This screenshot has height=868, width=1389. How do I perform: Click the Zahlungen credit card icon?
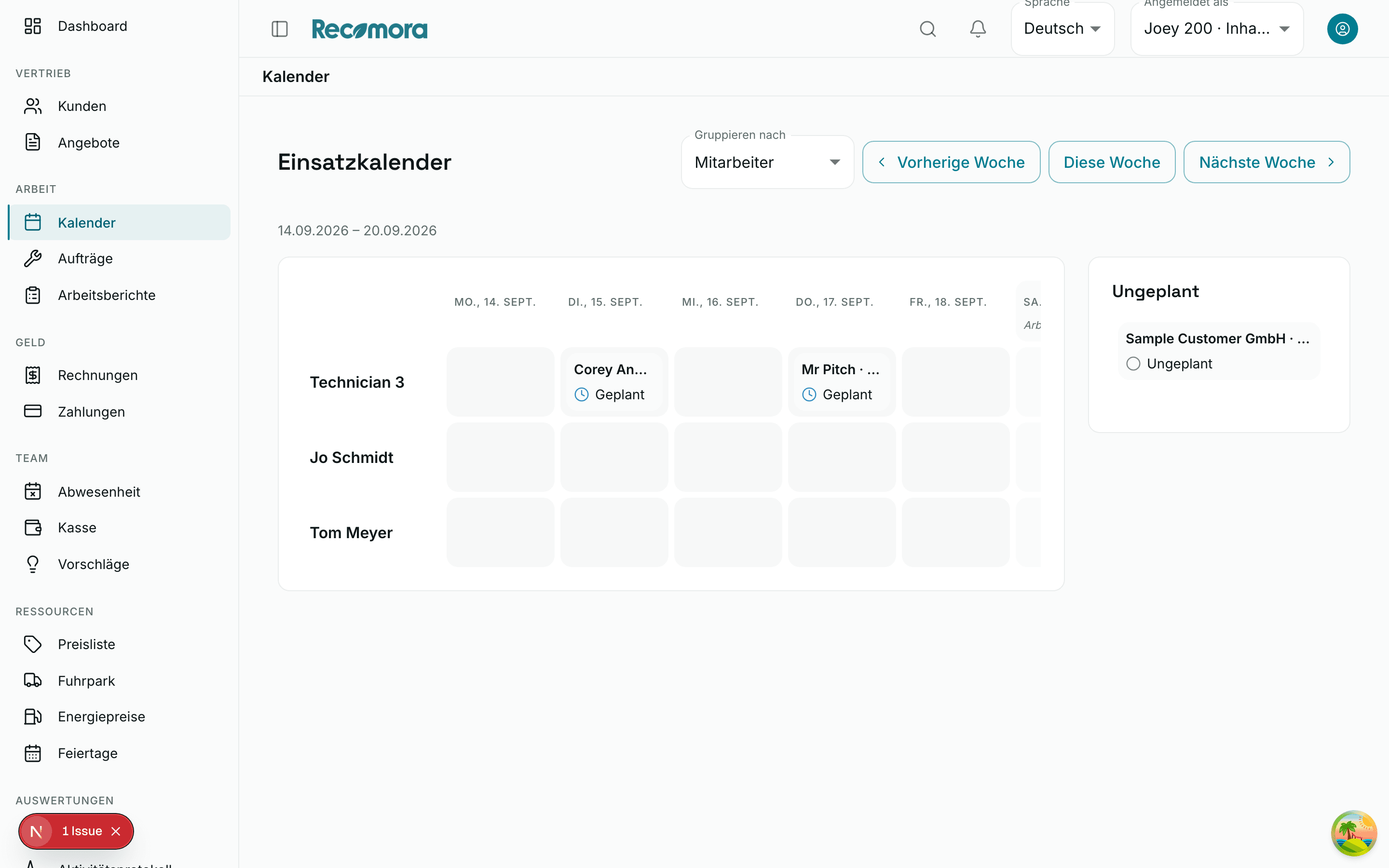coord(33,412)
